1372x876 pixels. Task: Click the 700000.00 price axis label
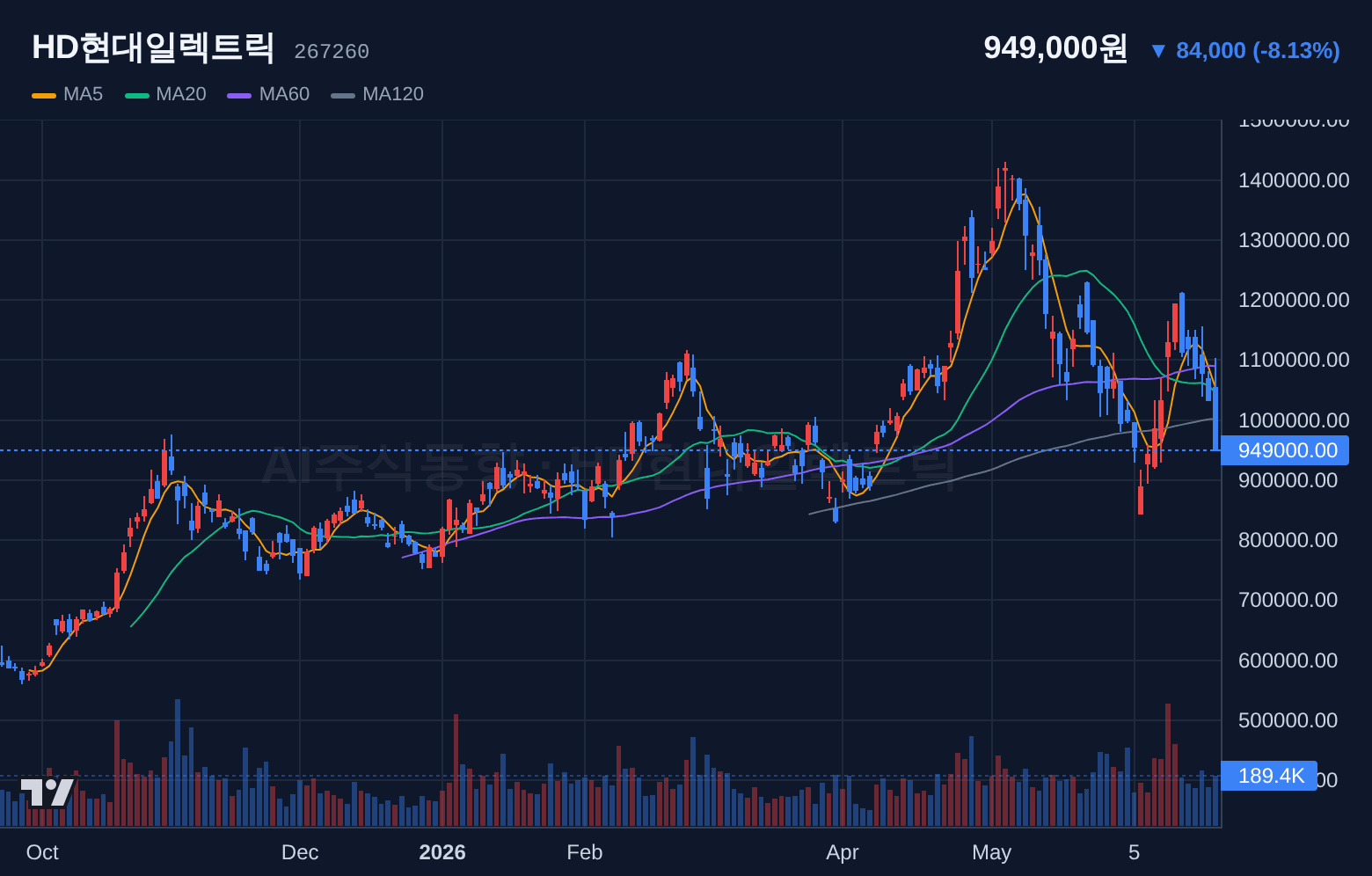click(x=1288, y=600)
